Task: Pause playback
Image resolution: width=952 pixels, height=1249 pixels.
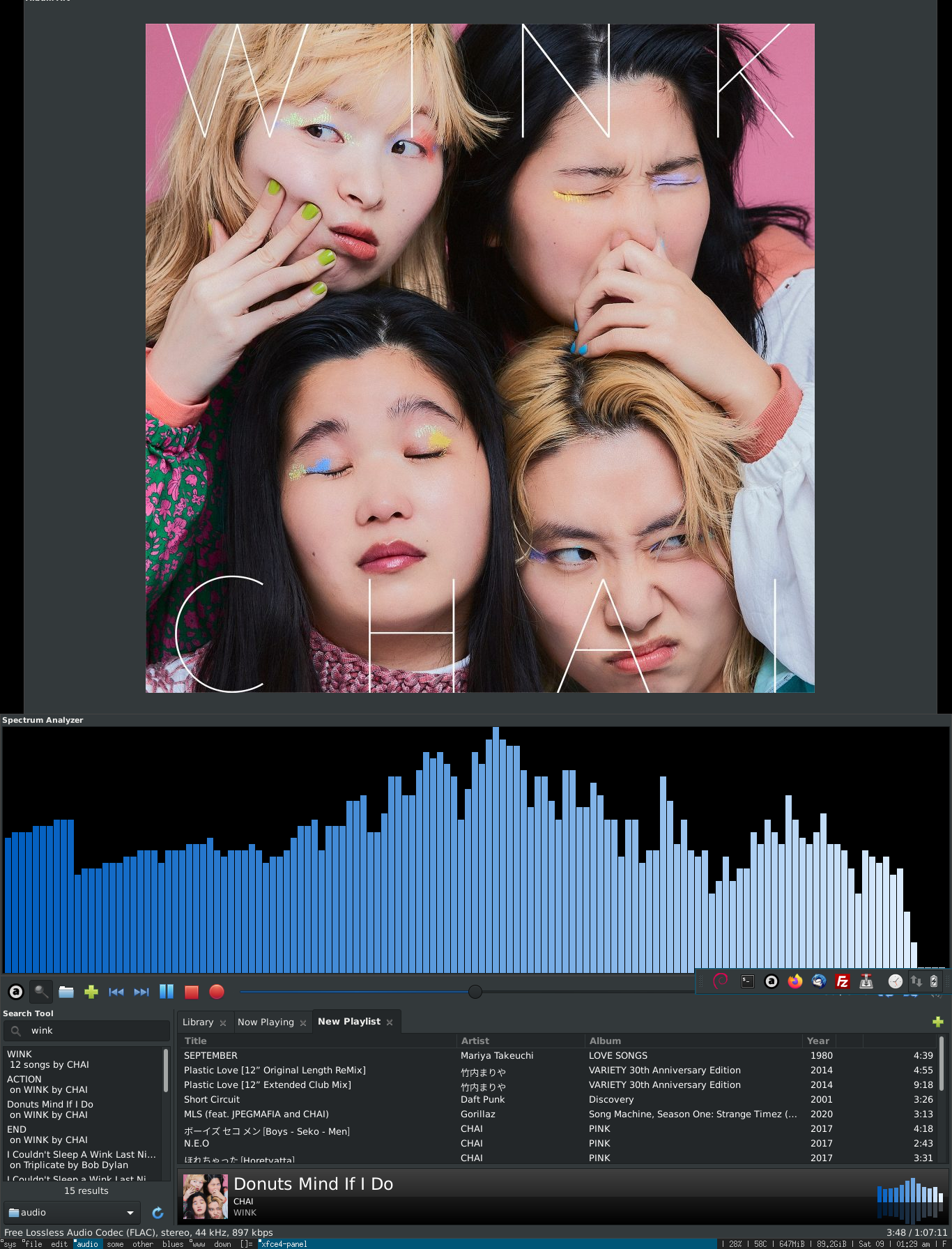Action: pyautogui.click(x=167, y=991)
